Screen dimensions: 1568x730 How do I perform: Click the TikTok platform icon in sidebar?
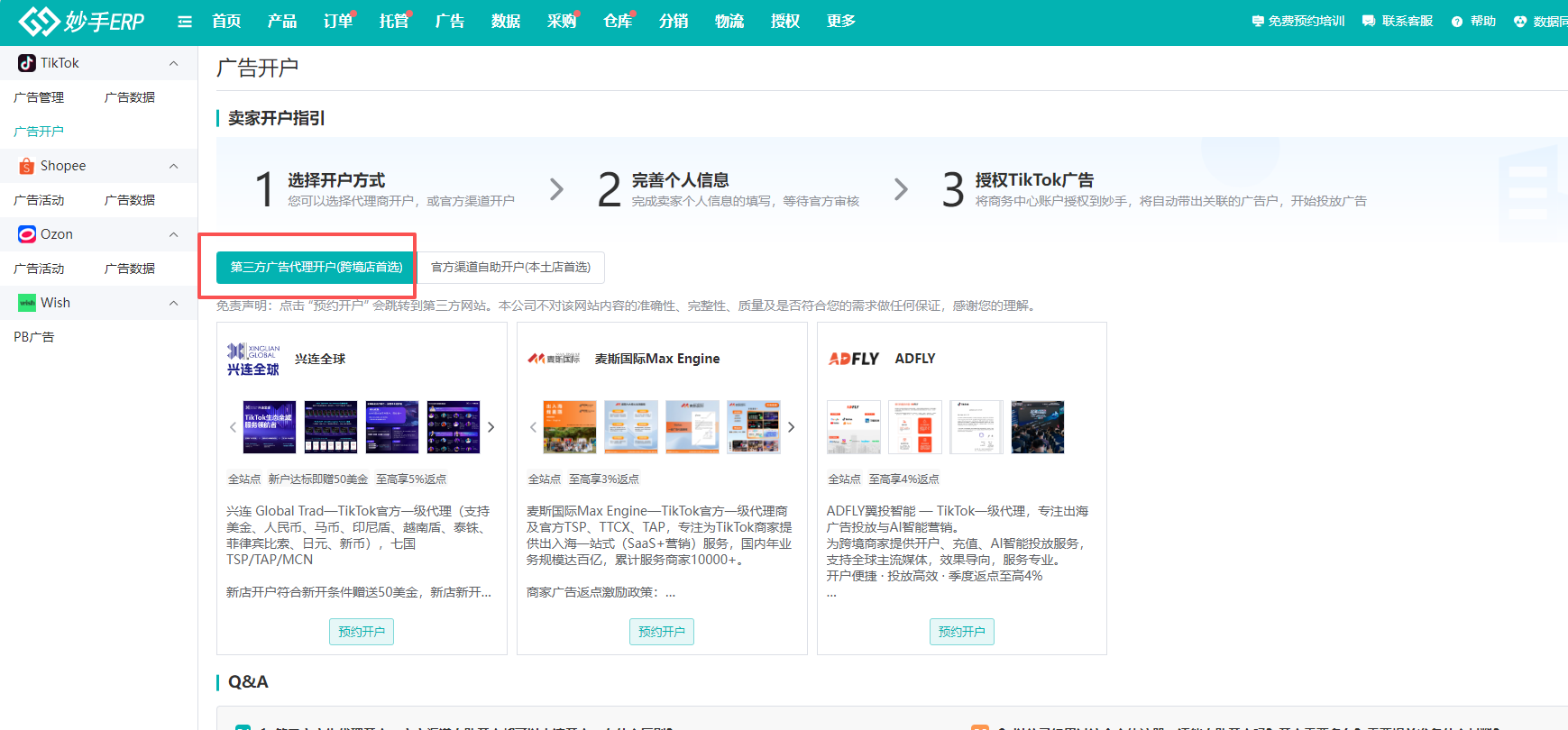27,63
